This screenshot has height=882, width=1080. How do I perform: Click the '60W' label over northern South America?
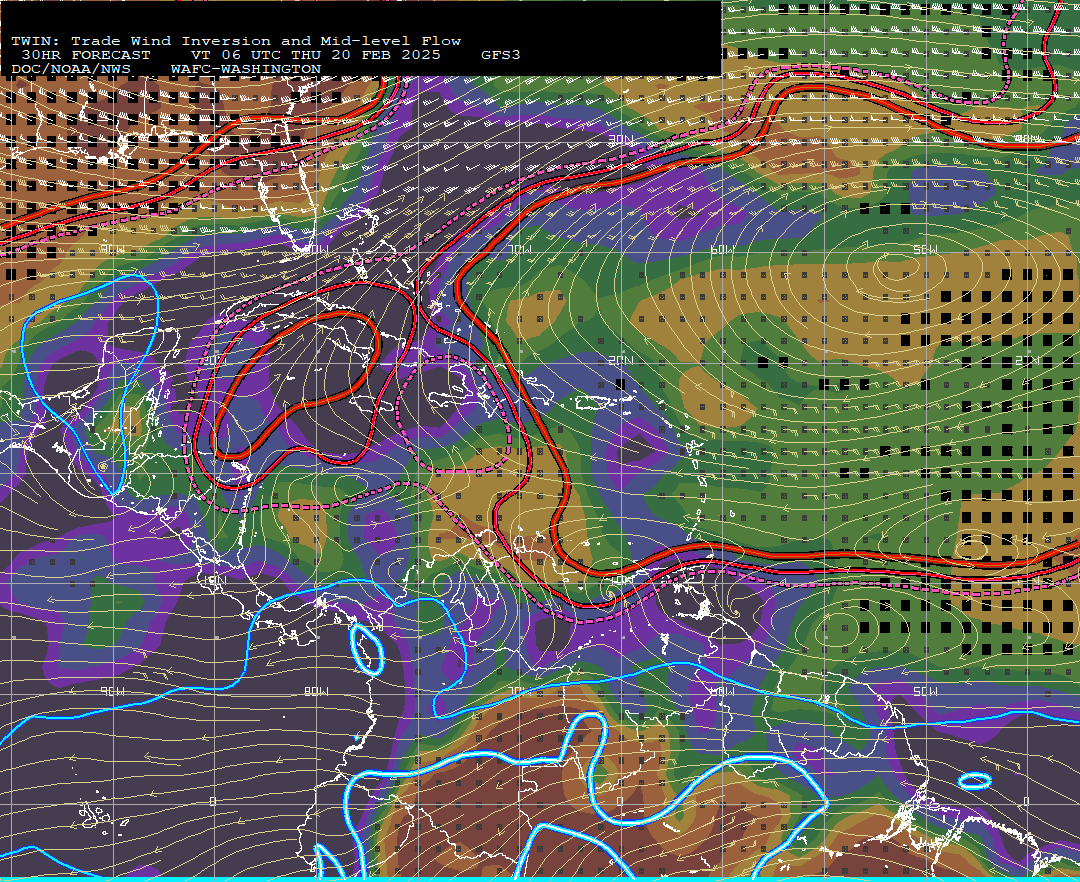[x=722, y=691]
